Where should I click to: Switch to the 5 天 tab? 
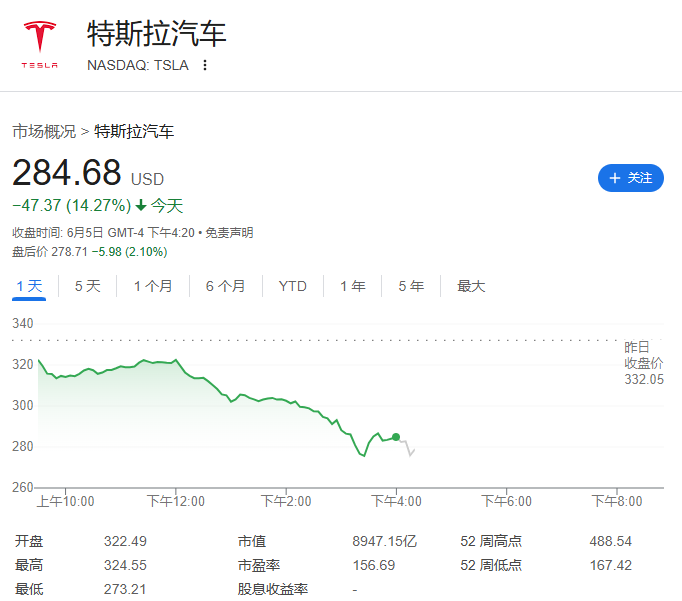click(87, 286)
